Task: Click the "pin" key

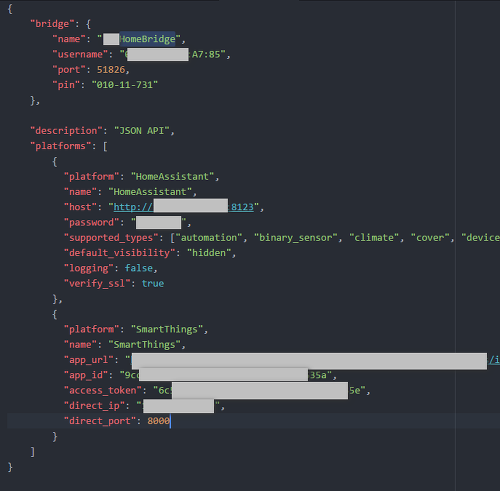Action: point(66,85)
